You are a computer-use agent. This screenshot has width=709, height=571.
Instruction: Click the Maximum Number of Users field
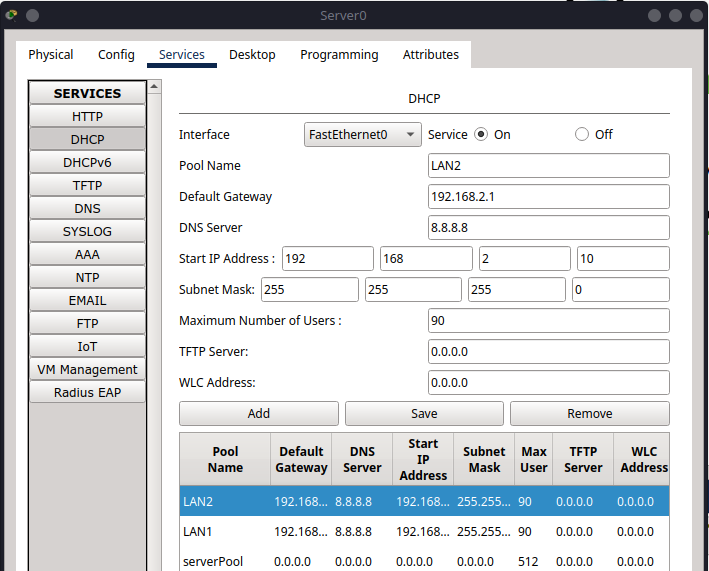(548, 320)
